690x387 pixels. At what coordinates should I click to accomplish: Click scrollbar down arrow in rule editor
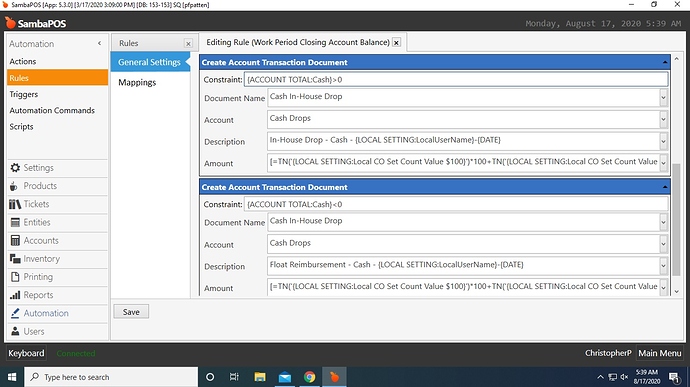[676, 291]
